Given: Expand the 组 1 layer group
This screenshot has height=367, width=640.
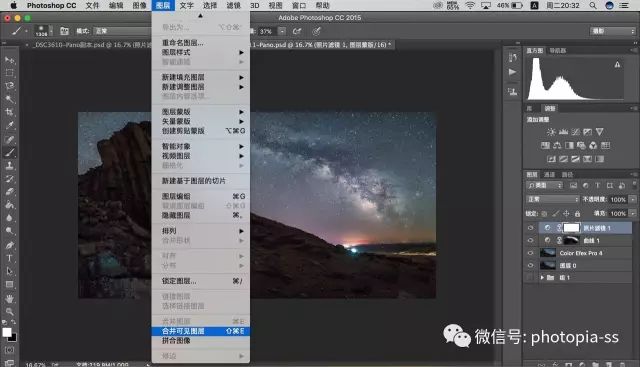Looking at the screenshot, I should point(542,278).
